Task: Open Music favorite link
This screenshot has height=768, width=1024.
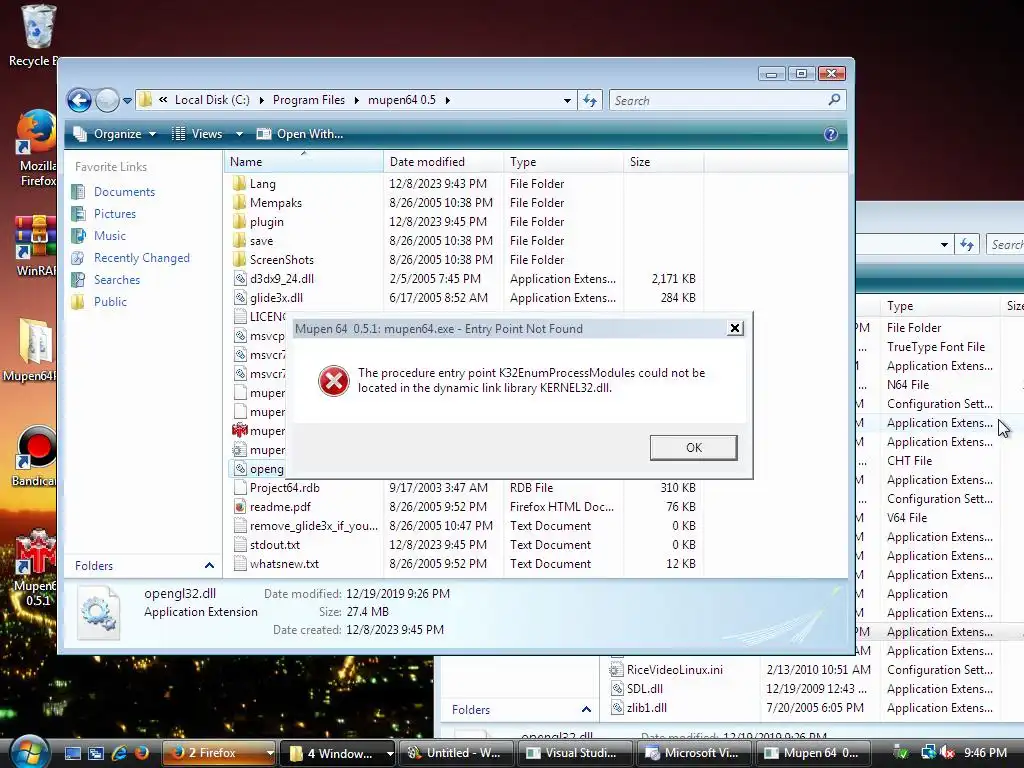Action: [x=110, y=236]
